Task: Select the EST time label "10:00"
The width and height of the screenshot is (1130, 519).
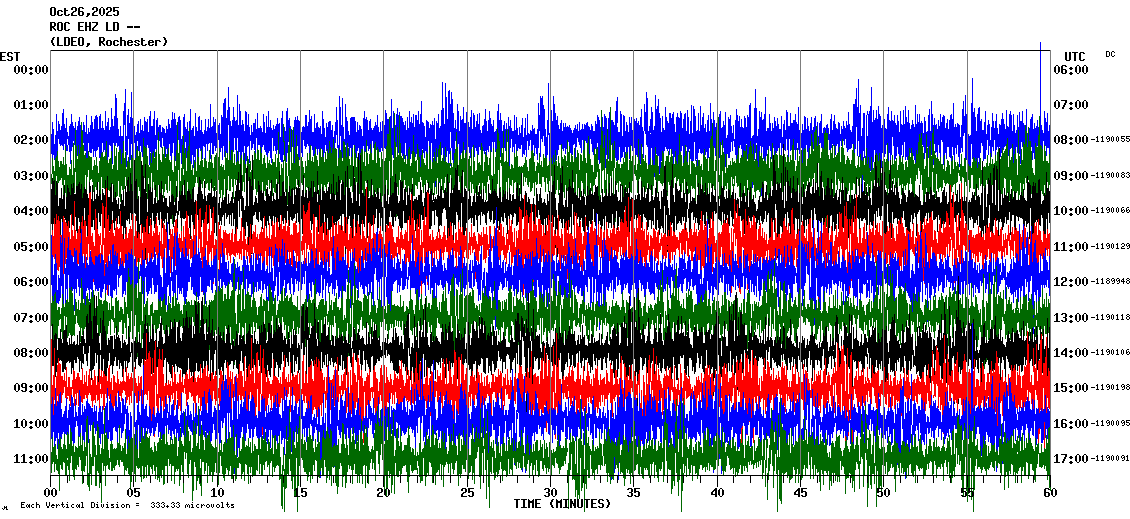Action: point(31,423)
